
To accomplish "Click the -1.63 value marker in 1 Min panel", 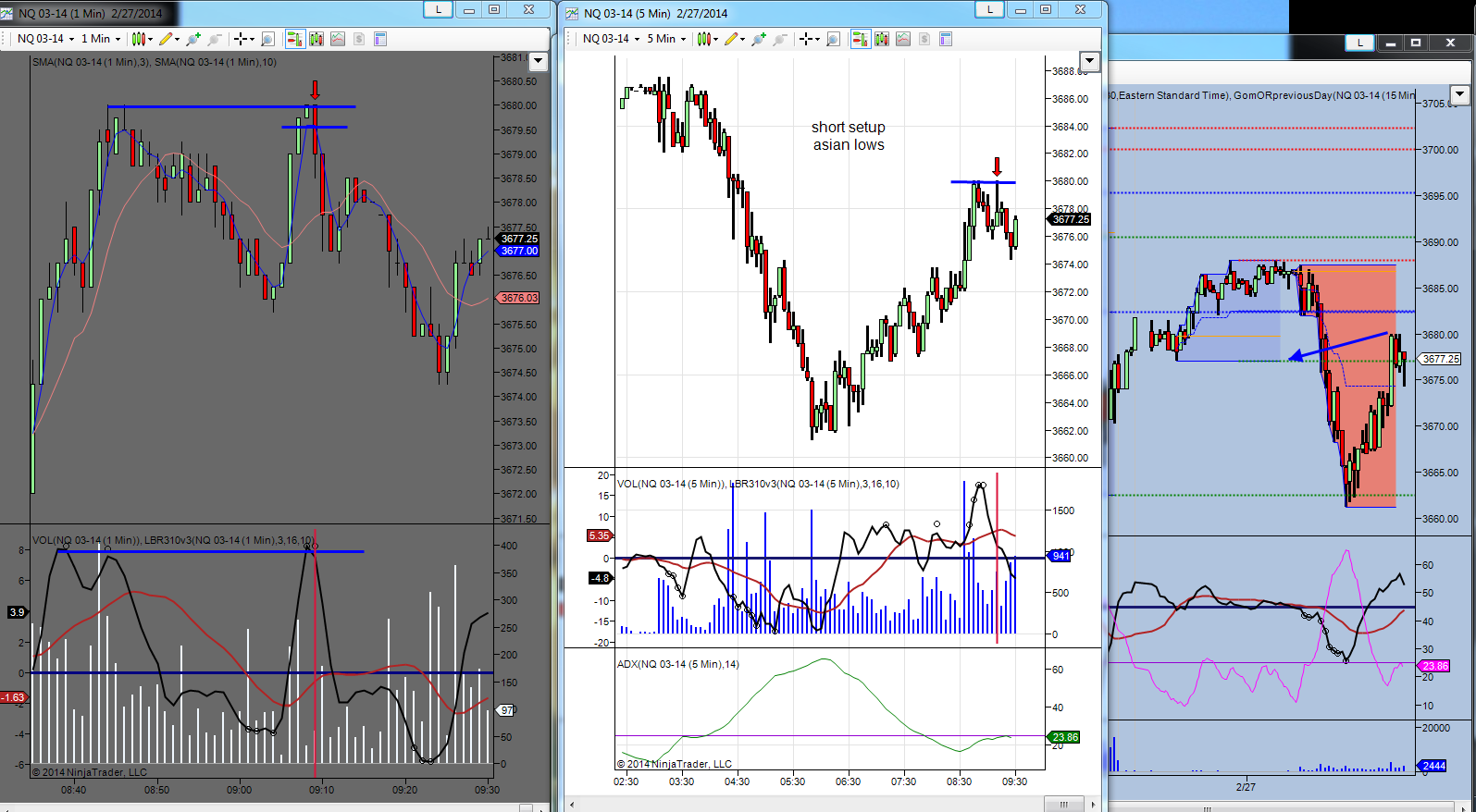I will click(x=14, y=697).
